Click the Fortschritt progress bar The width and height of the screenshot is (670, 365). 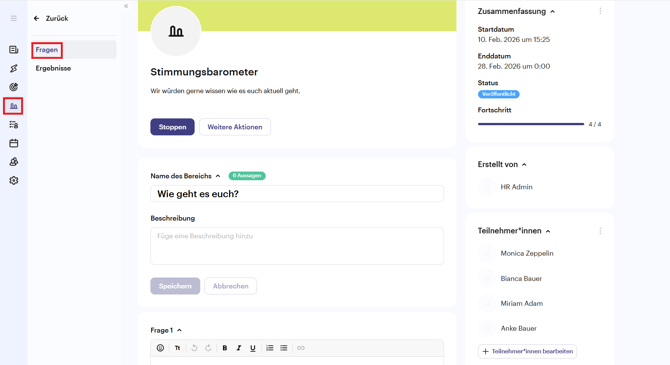tap(531, 124)
